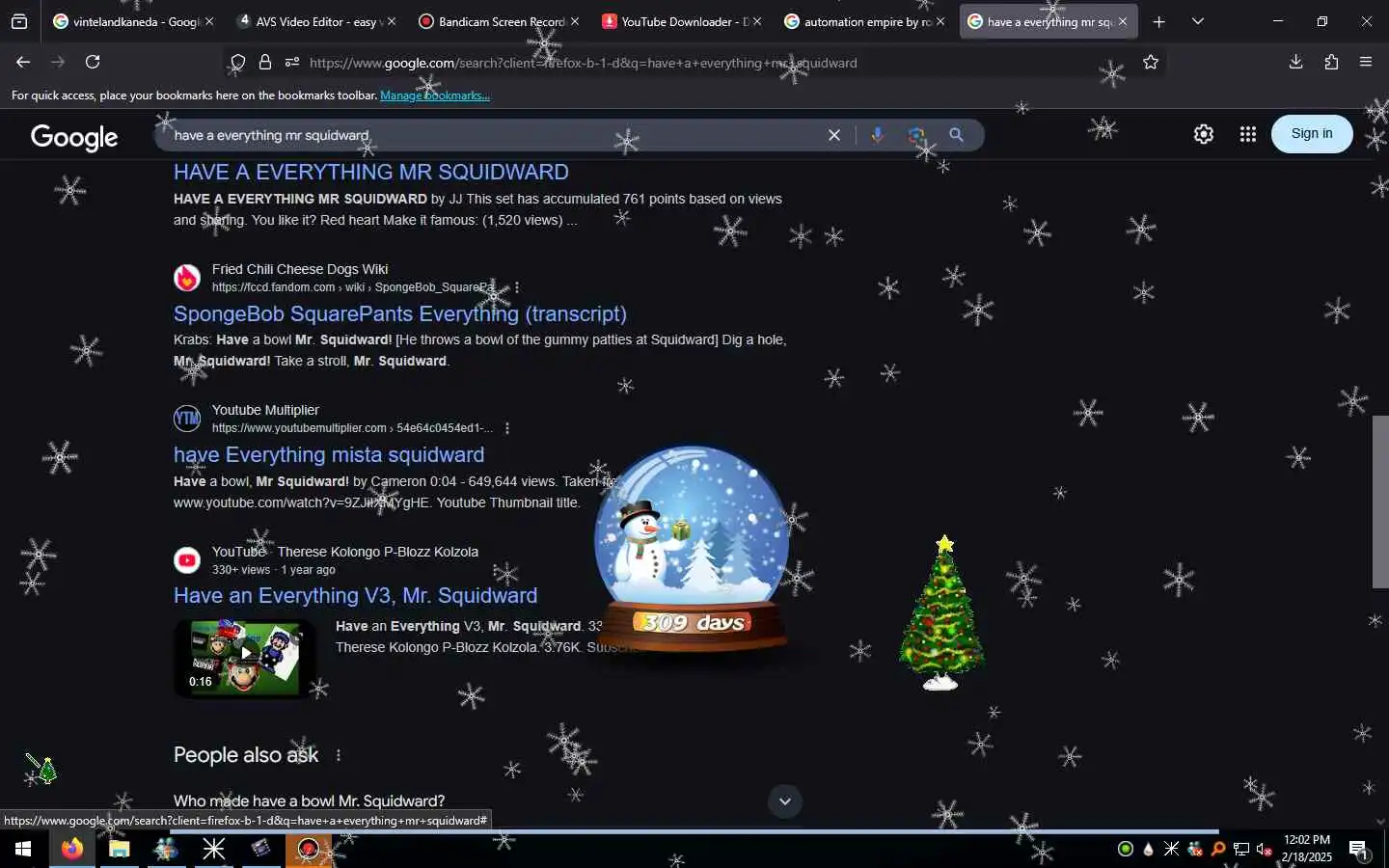Open the taskbar clock showing 12:02 PM

coord(1307,849)
